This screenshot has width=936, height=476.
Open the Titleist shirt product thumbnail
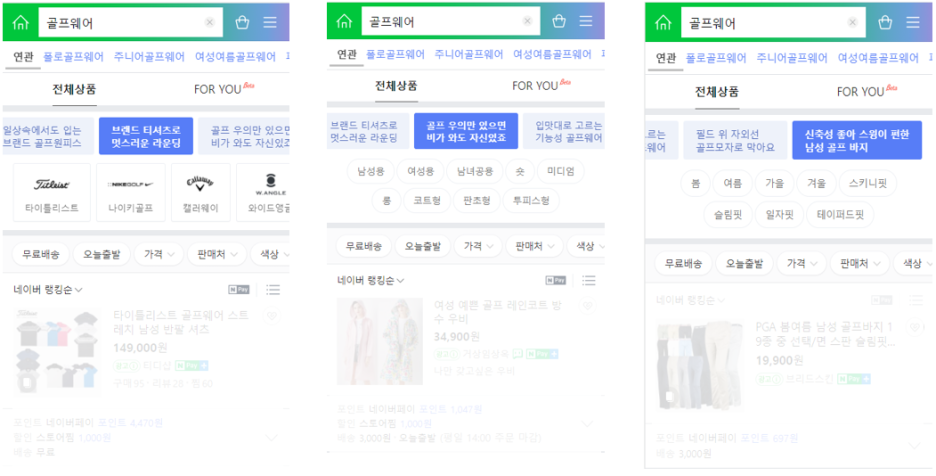[57, 352]
